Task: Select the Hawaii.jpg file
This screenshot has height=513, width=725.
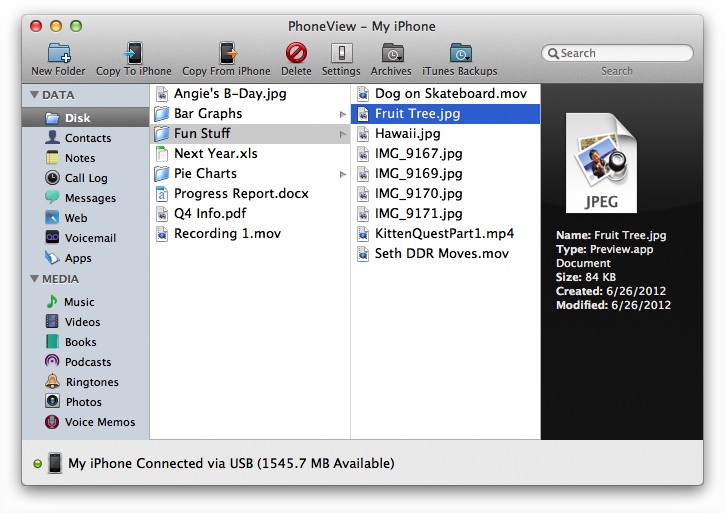Action: pos(407,134)
